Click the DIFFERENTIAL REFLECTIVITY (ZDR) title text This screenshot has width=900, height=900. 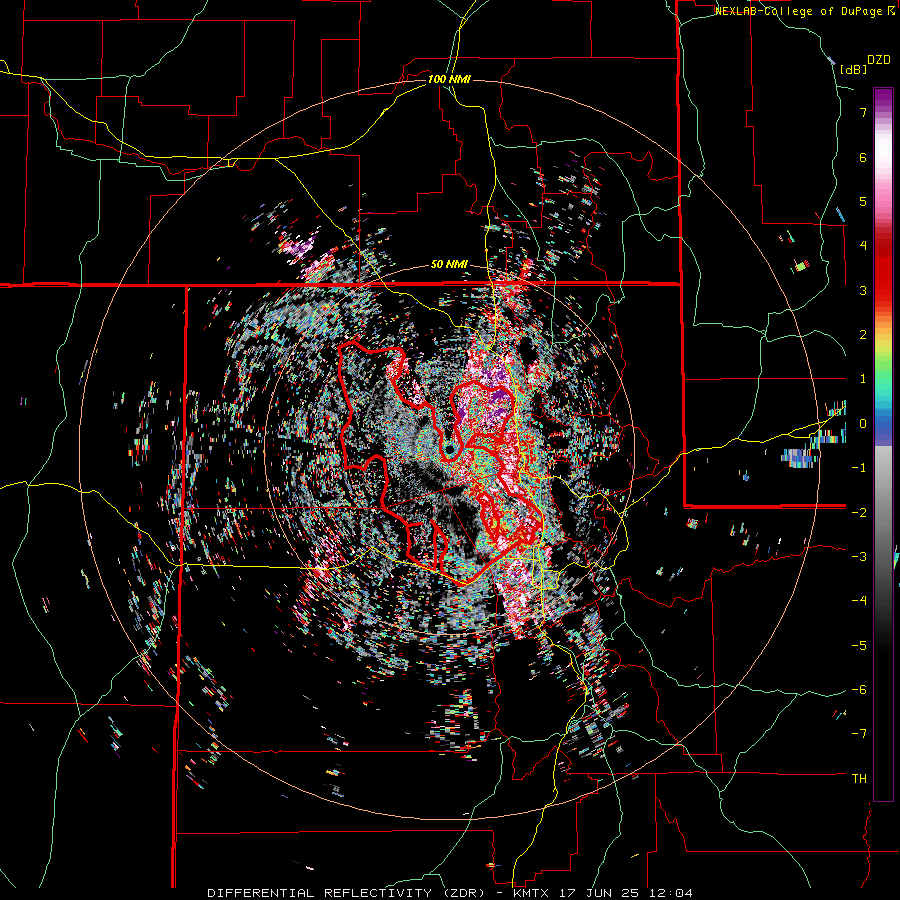(348, 893)
